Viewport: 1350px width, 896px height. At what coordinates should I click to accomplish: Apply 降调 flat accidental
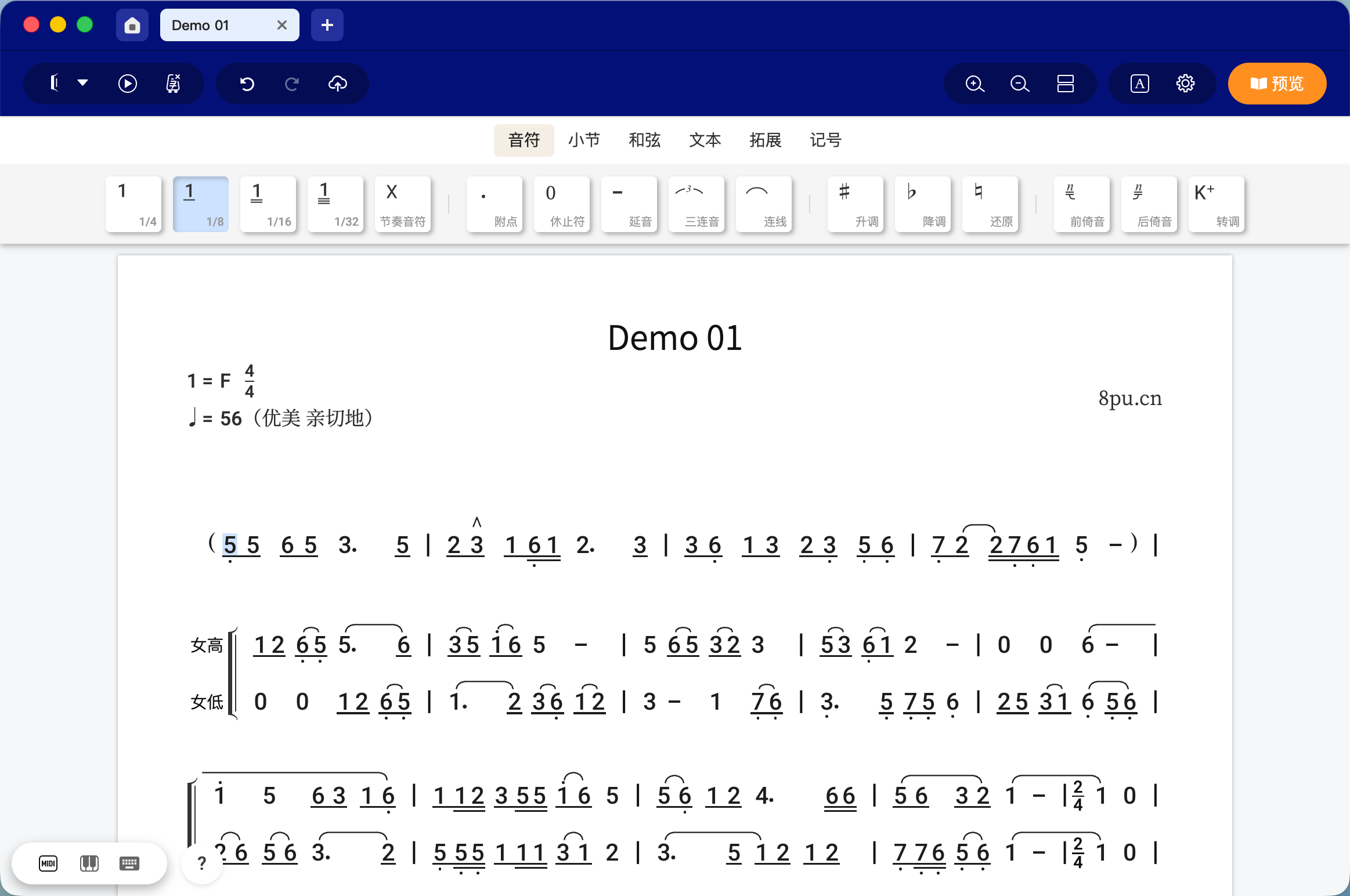[923, 204]
